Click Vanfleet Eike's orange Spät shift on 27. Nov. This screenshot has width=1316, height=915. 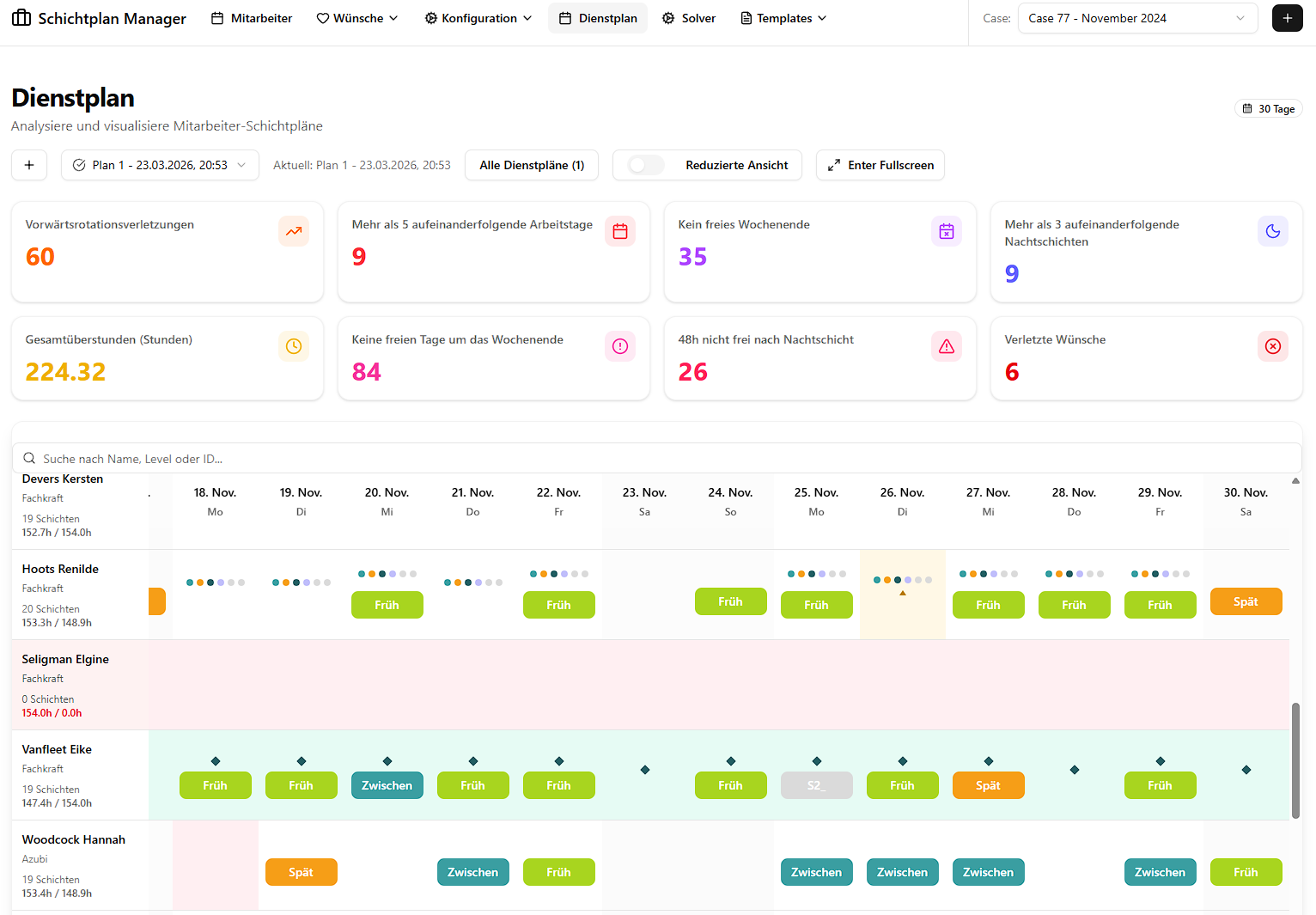988,785
